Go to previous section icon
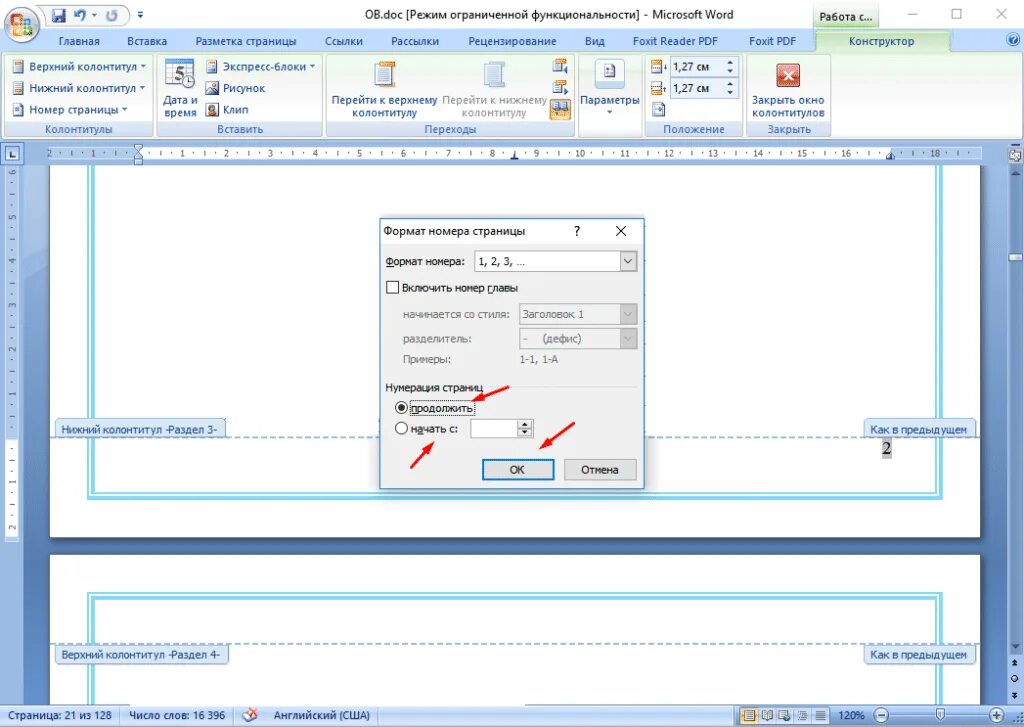The width and height of the screenshot is (1024, 727). tap(560, 66)
